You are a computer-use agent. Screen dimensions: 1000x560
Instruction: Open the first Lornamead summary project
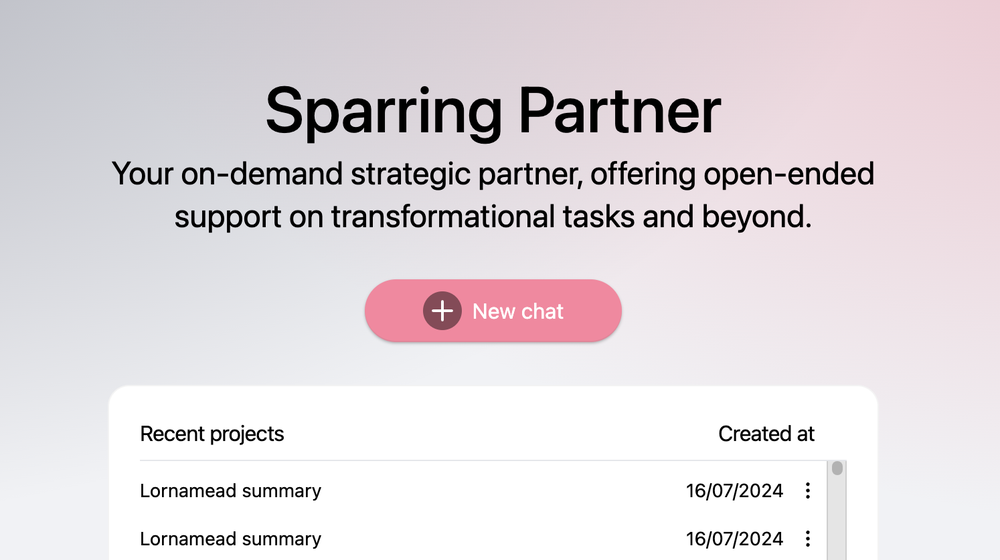(230, 491)
